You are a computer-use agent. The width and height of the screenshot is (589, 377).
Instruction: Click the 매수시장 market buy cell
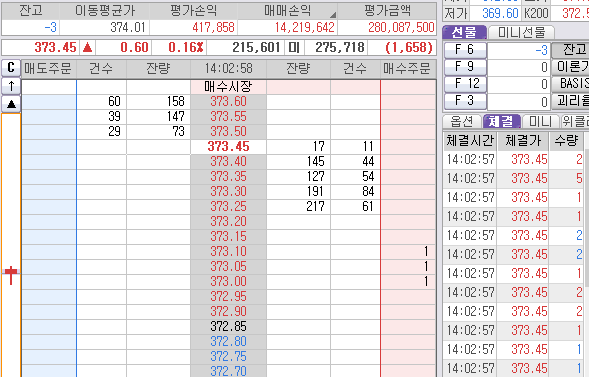[x=228, y=87]
